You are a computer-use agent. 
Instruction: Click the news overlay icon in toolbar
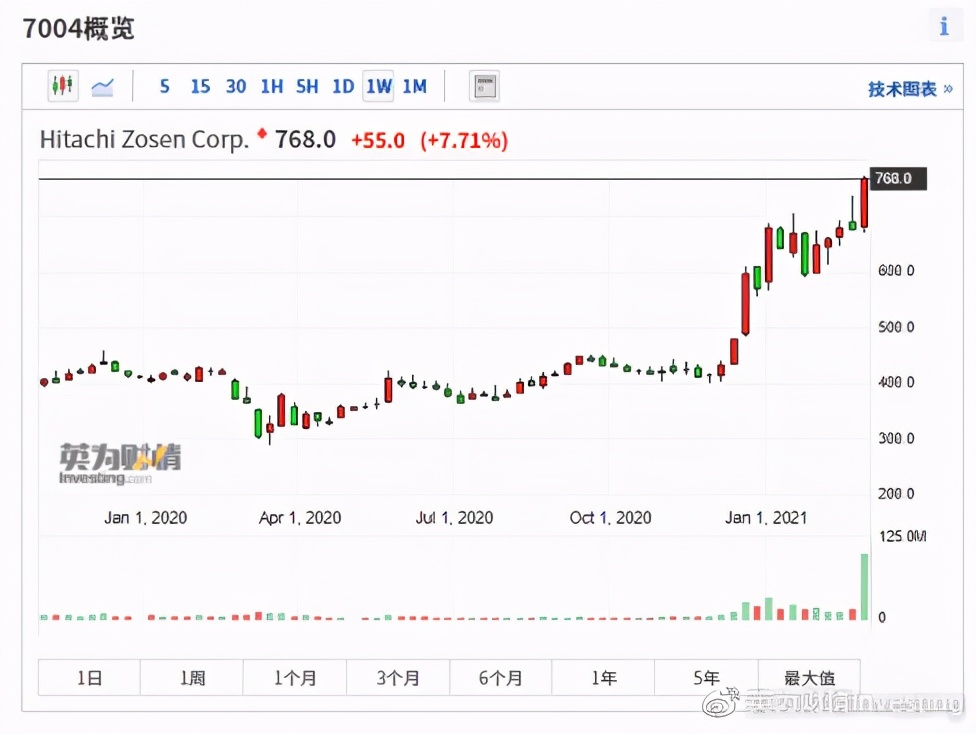coord(484,87)
